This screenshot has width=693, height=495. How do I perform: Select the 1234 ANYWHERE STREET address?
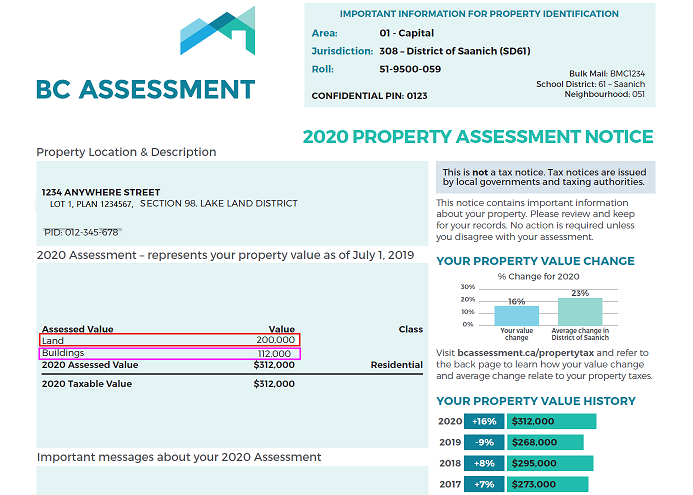click(101, 192)
